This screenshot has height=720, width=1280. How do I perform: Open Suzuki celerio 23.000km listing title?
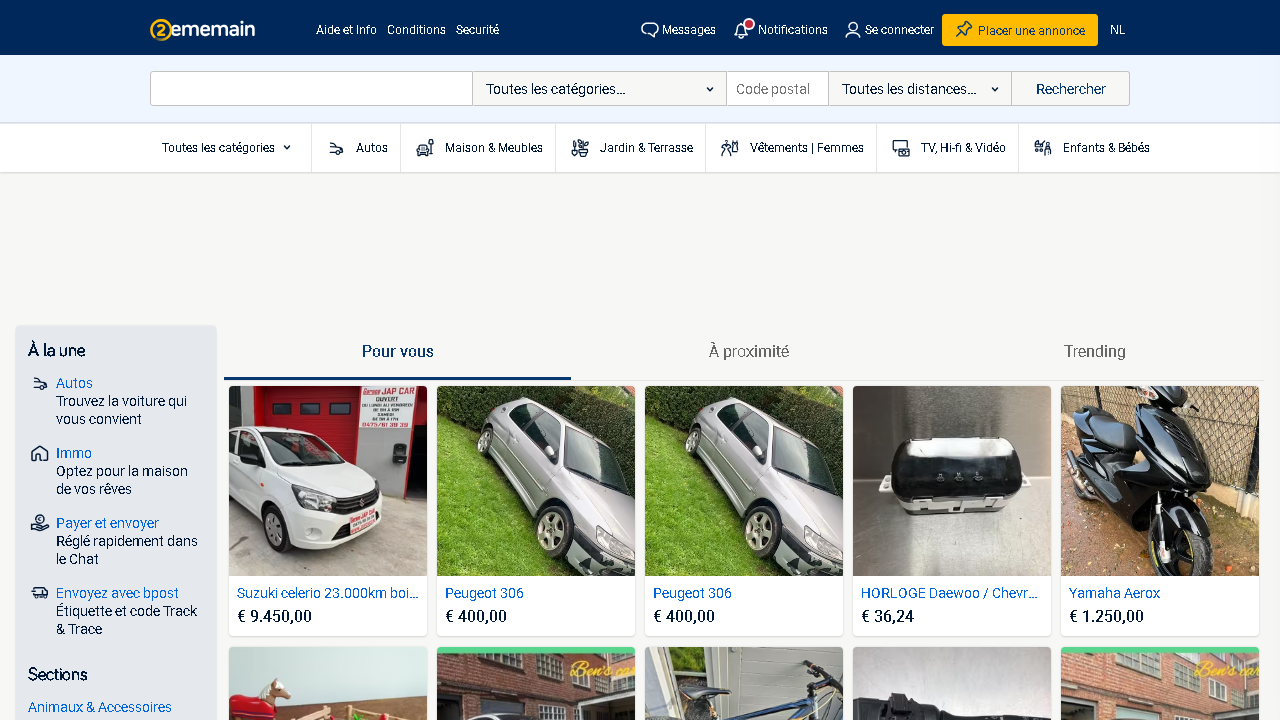click(x=328, y=593)
